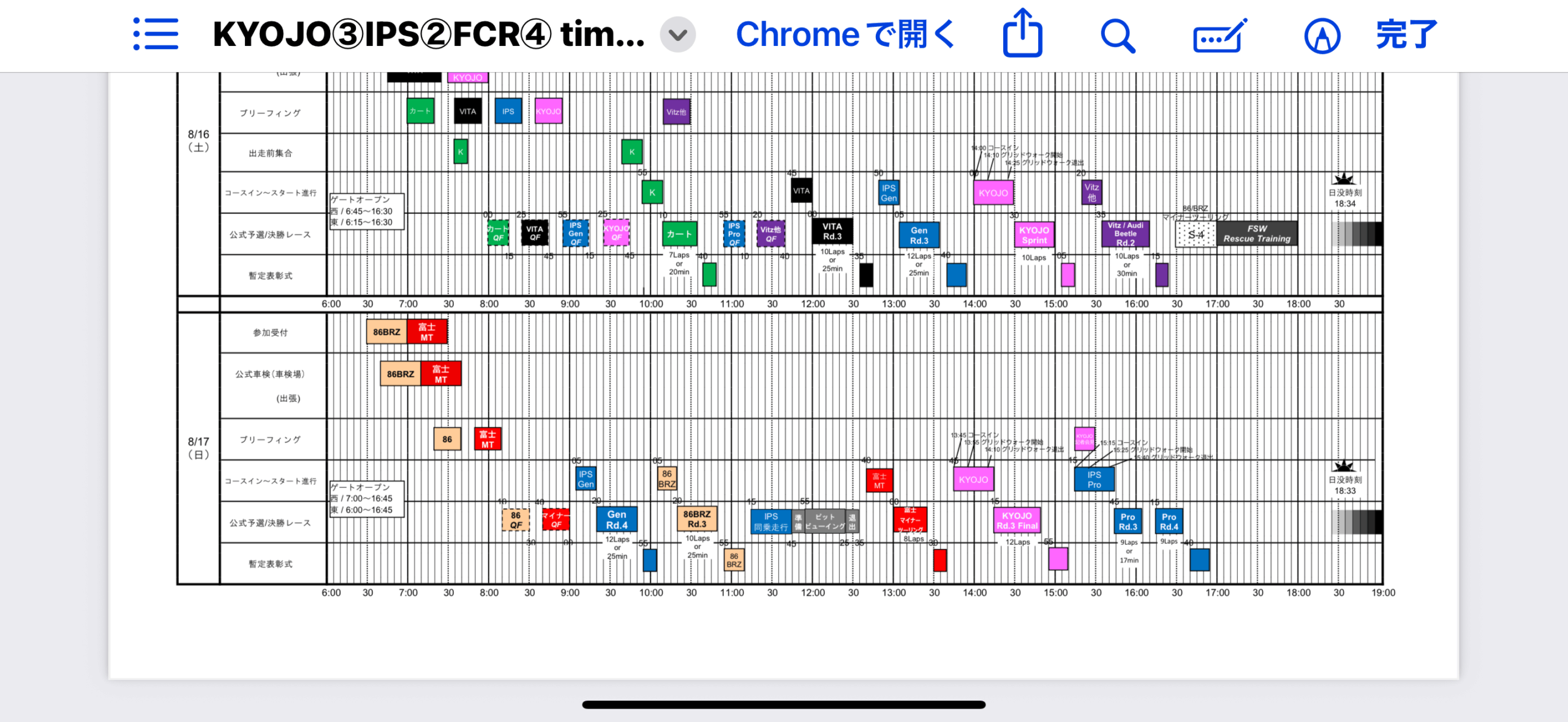Click the 'S-4' dotted block
Screen dimensions: 1568x722
coord(1196,234)
